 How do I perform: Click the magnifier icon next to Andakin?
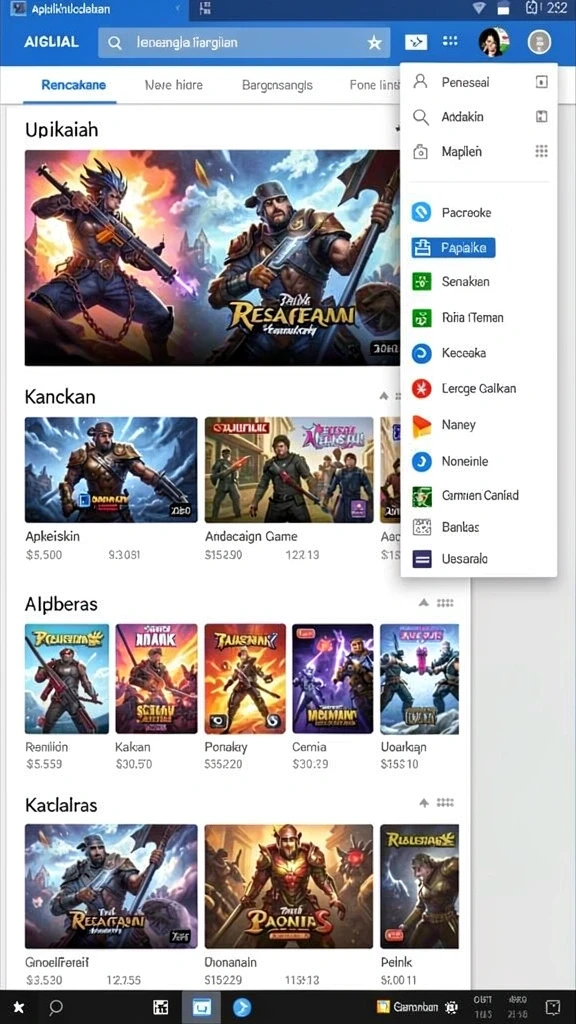421,117
